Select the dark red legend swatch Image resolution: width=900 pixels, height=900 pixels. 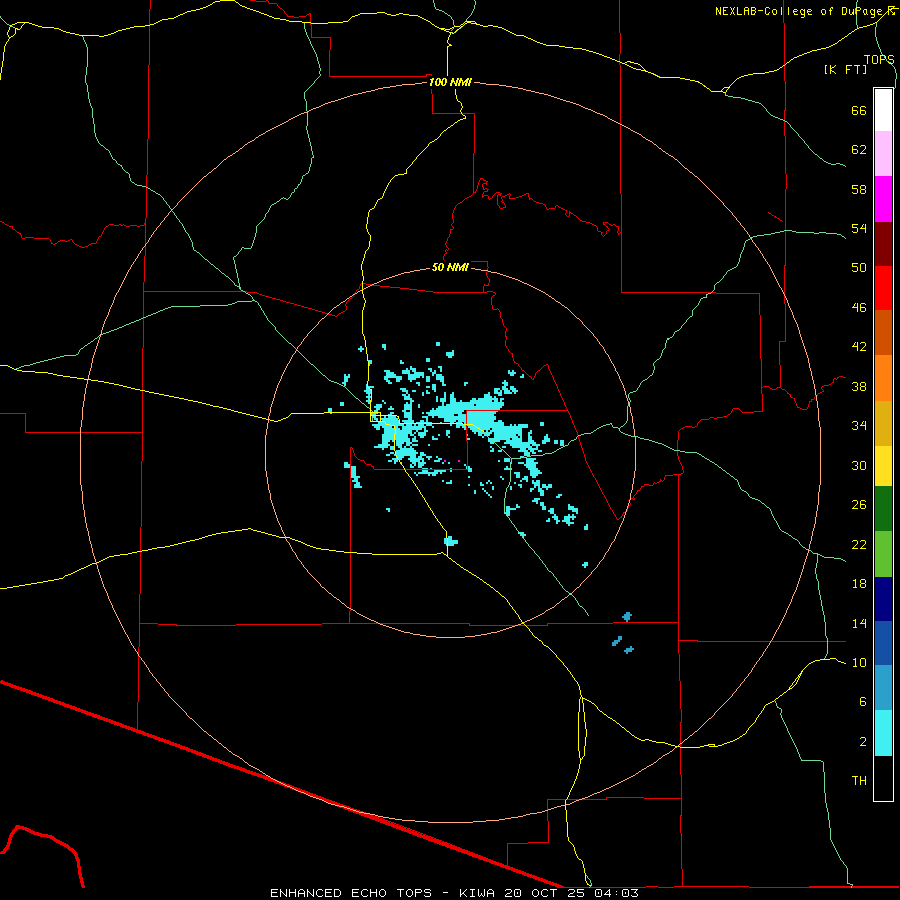tap(883, 244)
